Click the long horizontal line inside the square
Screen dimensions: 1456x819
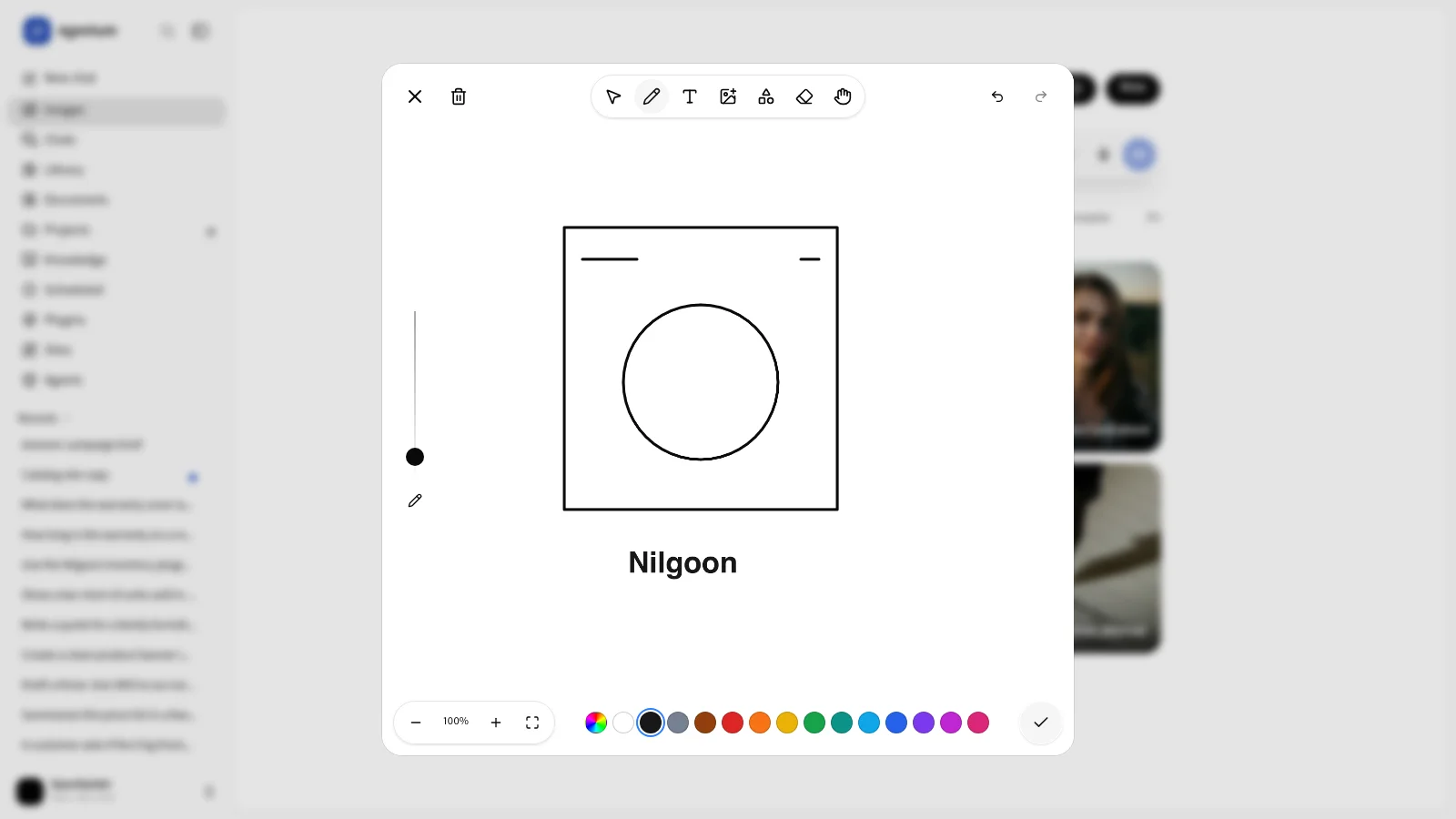610,259
